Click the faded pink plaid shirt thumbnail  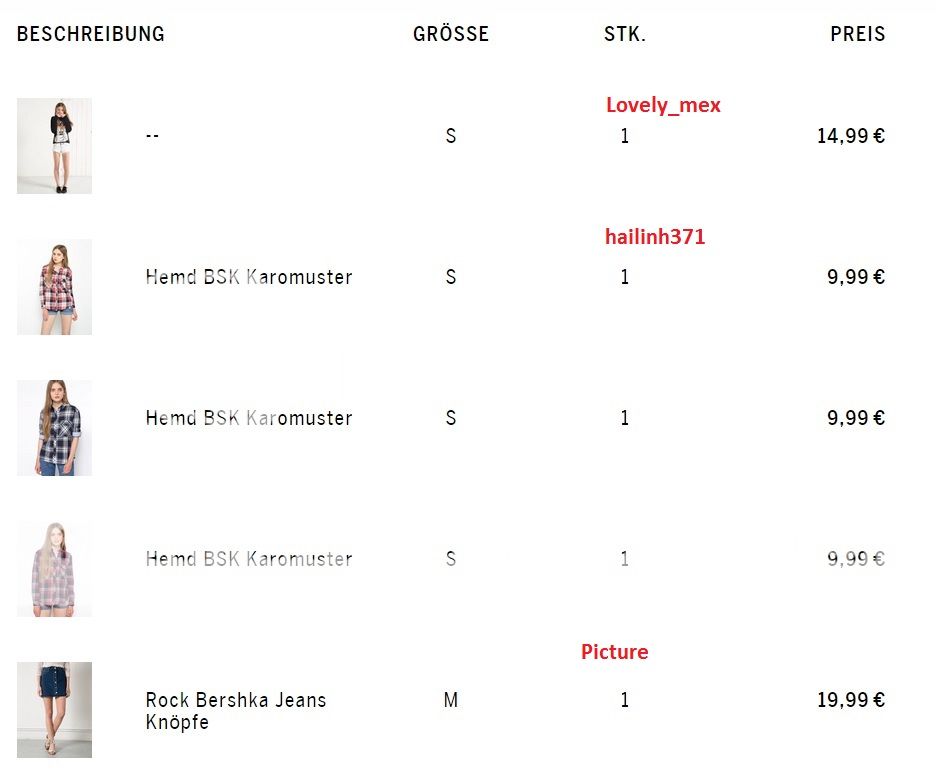(54, 569)
